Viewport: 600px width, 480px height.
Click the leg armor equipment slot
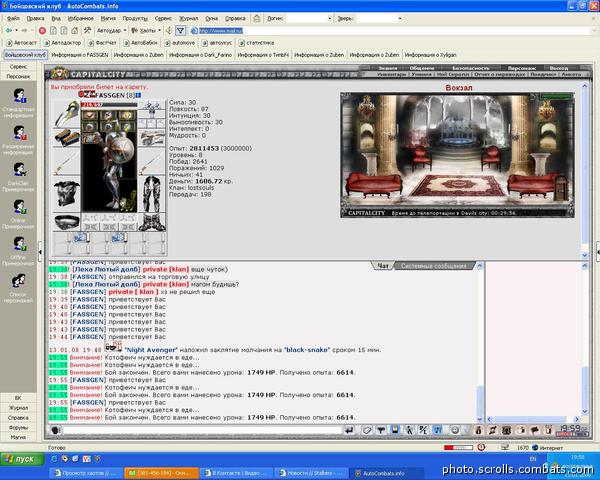coord(152,195)
